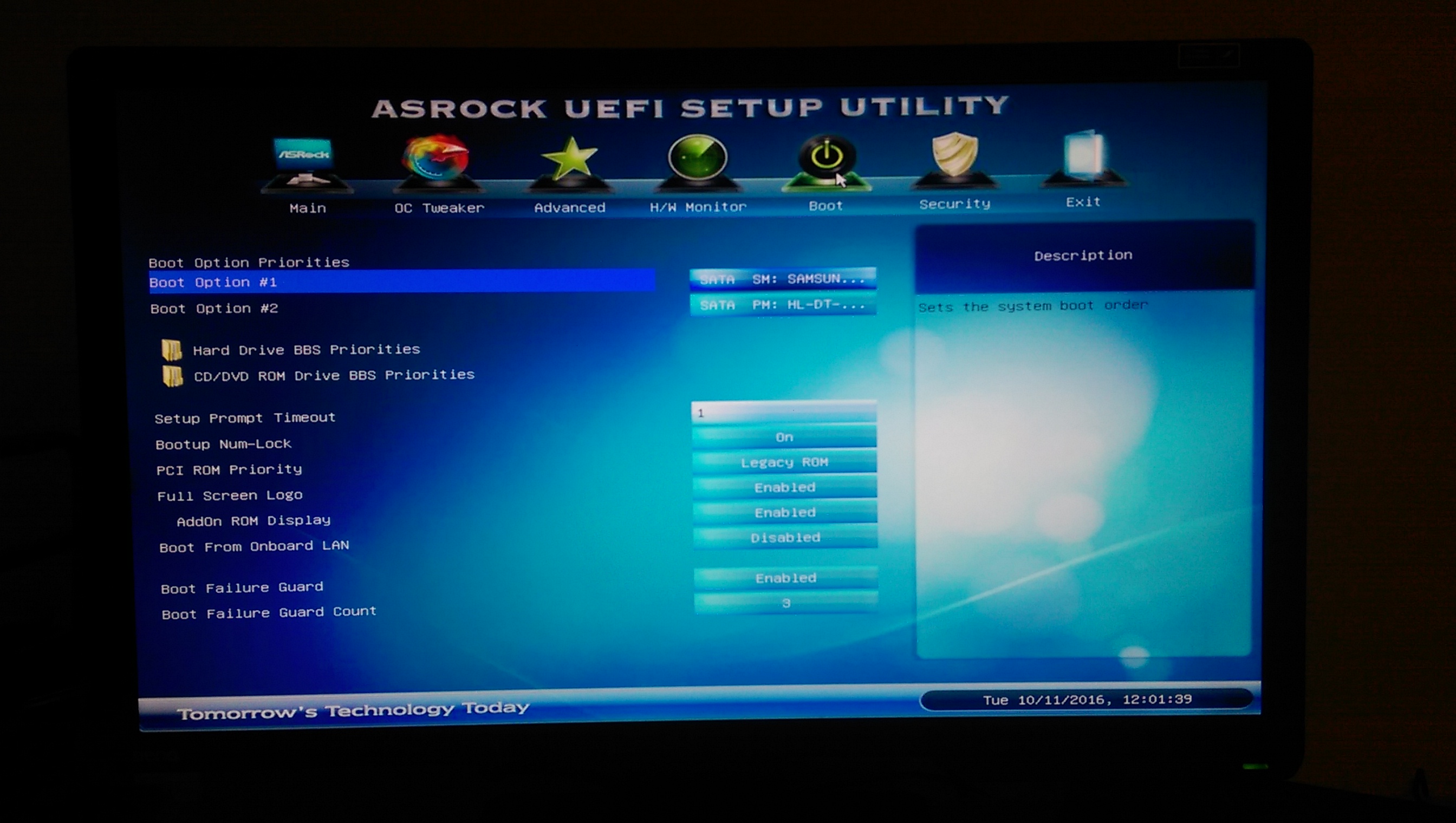Click the Setup Prompt Timeout input field

(x=784, y=413)
